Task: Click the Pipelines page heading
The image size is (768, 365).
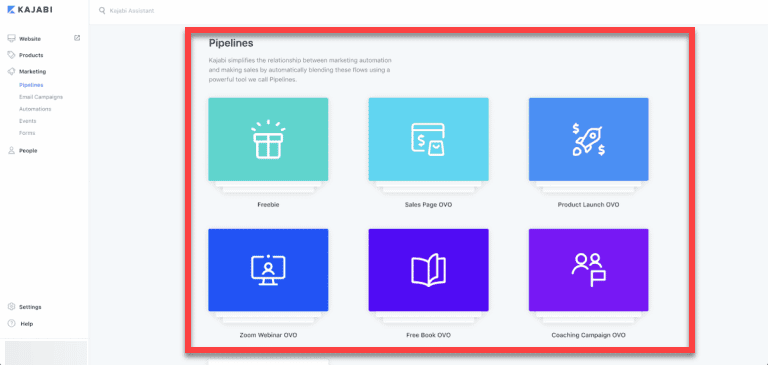Action: (x=231, y=43)
